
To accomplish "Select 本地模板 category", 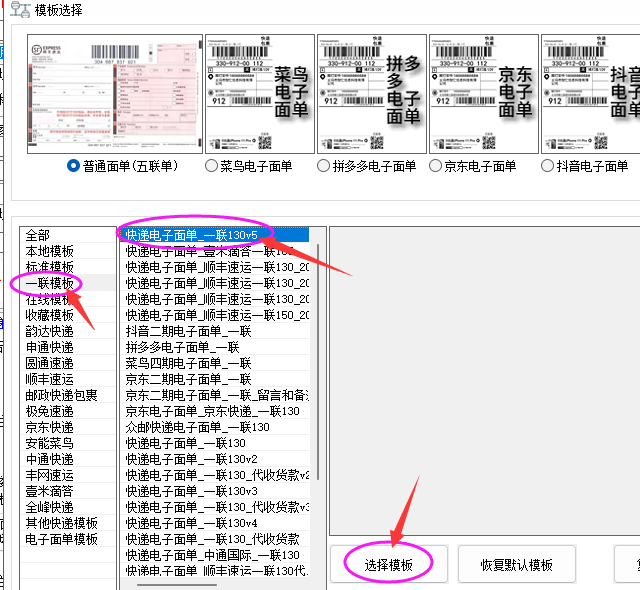I will coord(68,251).
